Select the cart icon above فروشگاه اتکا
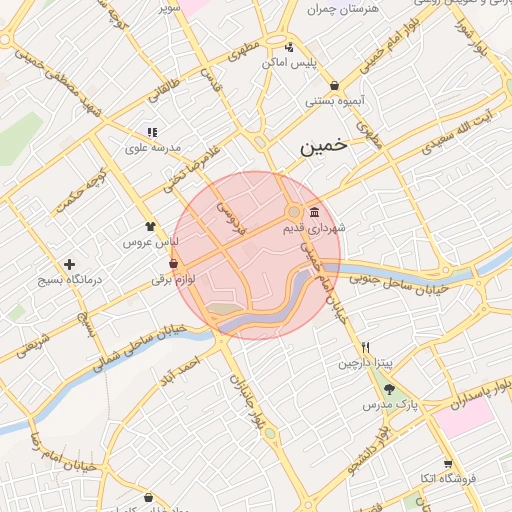 point(448,464)
